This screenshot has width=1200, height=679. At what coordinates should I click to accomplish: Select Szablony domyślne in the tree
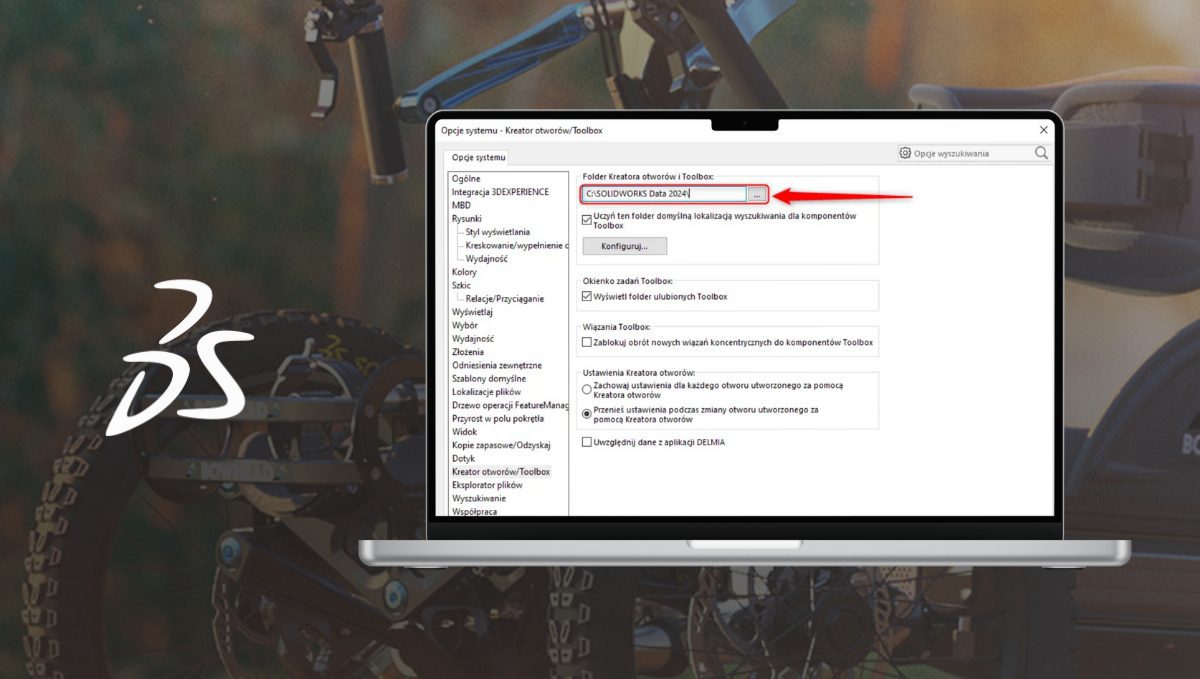488,378
